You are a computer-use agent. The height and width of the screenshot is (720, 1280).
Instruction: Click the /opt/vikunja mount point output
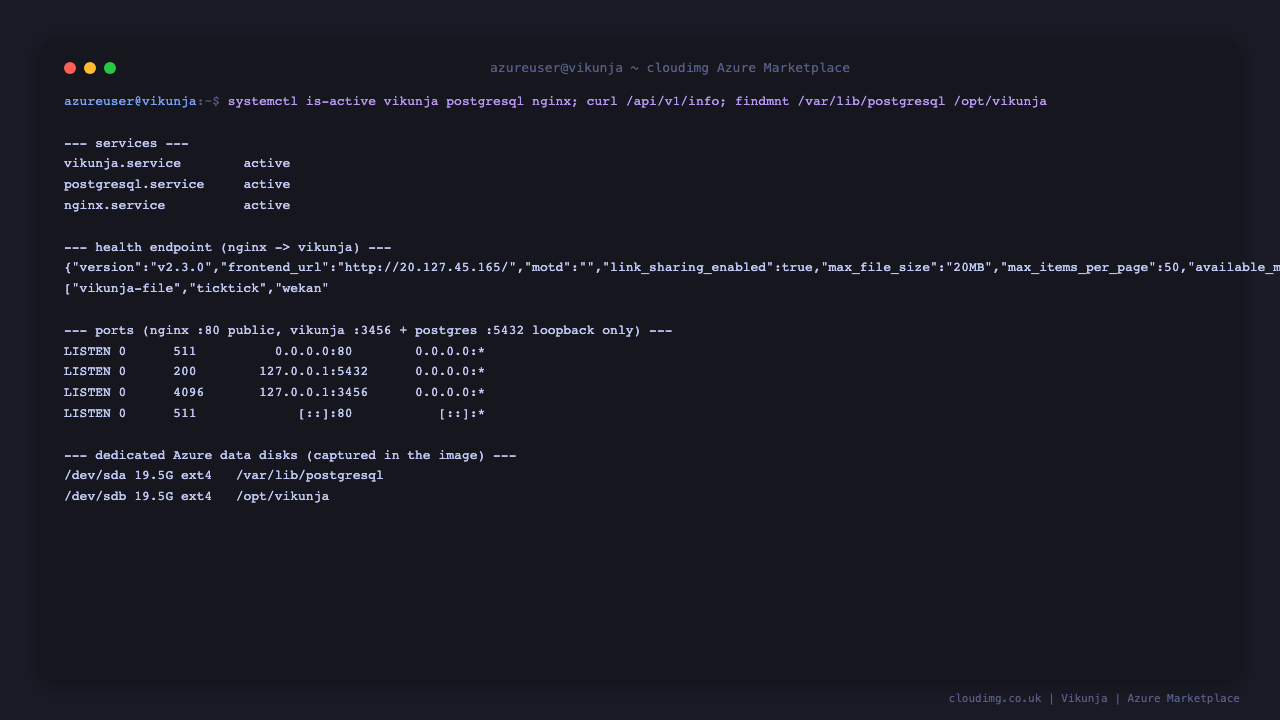[x=283, y=496]
